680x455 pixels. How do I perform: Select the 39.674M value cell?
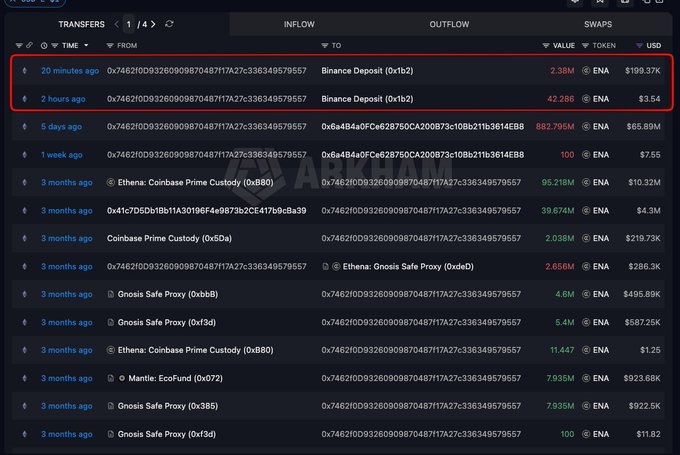click(x=558, y=211)
